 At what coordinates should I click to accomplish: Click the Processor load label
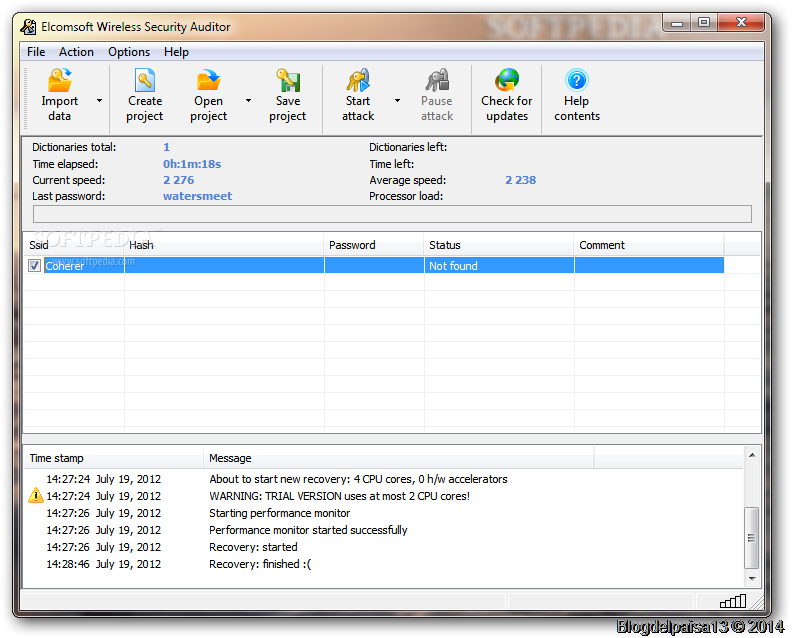[406, 196]
